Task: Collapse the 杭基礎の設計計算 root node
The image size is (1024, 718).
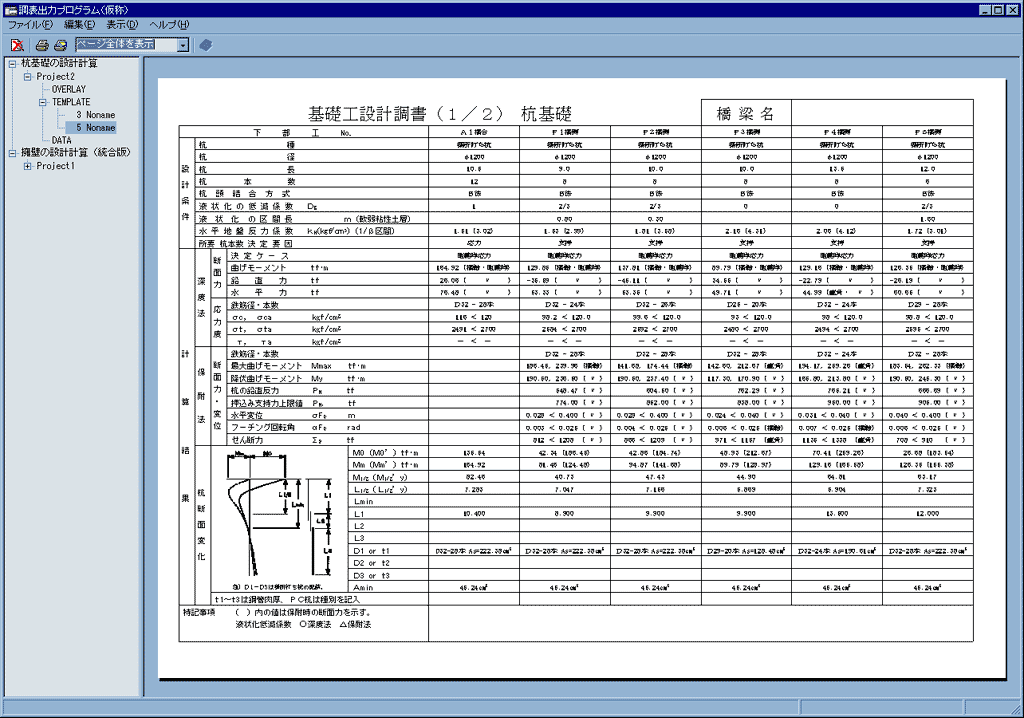Action: pyautogui.click(x=12, y=63)
